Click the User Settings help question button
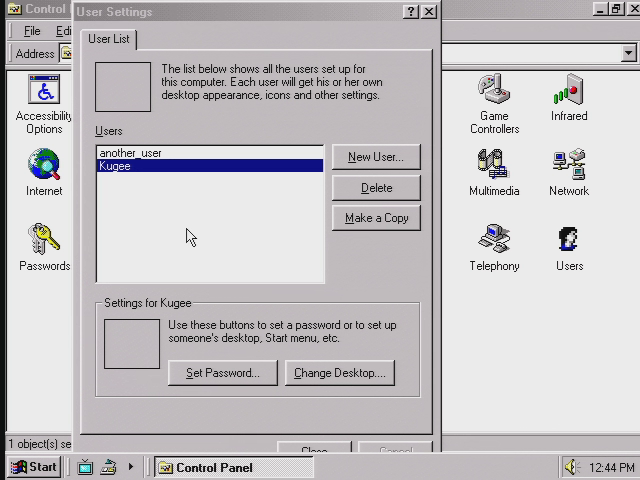The height and width of the screenshot is (480, 640). (411, 11)
